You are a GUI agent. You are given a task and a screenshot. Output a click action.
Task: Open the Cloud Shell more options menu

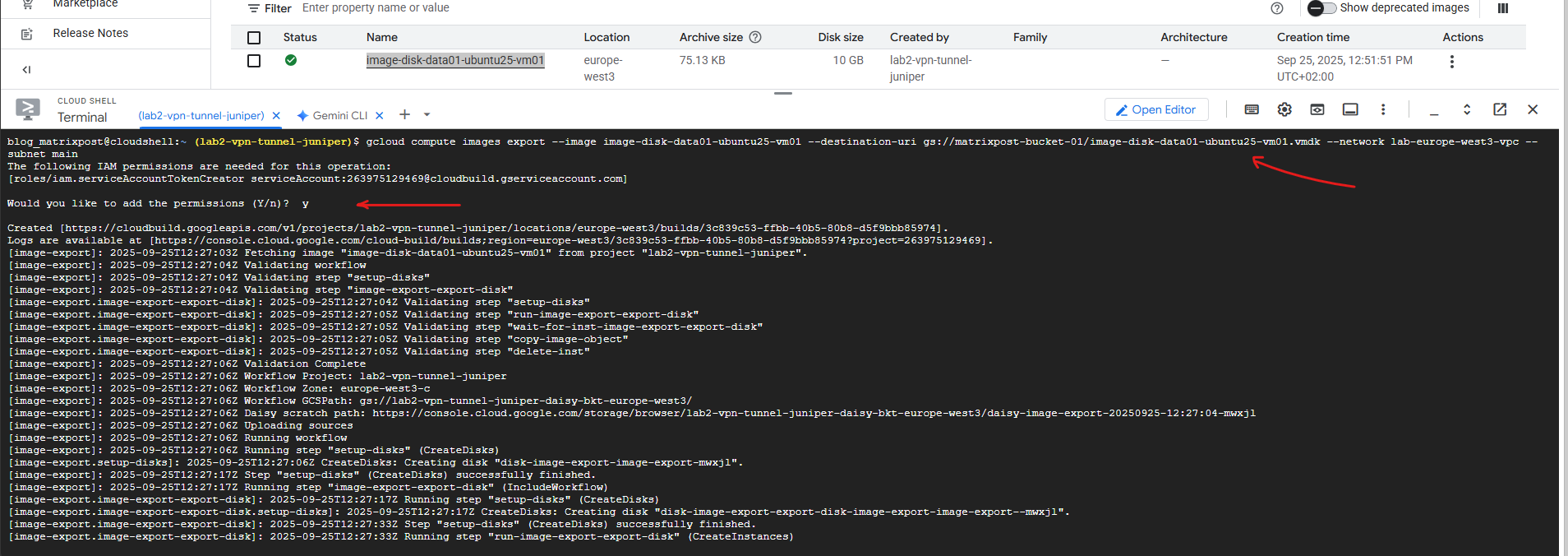(1383, 109)
